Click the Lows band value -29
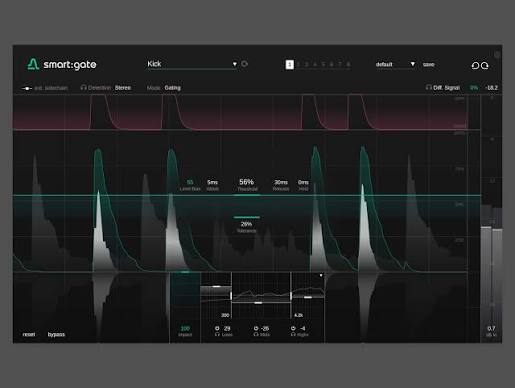Screen dimensions: 515x388 [x=227, y=328]
